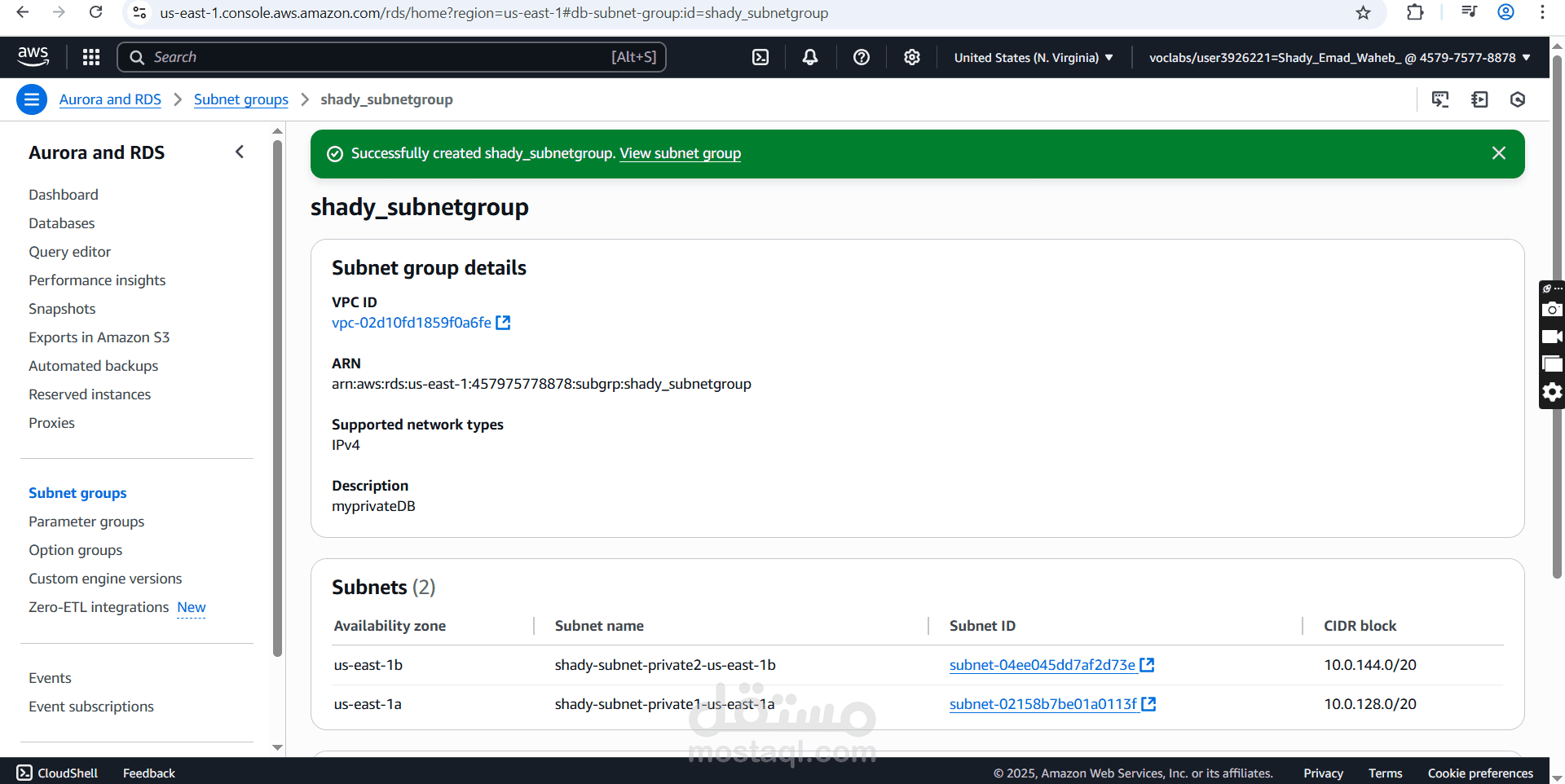The height and width of the screenshot is (784, 1565).
Task: View site information icon in address bar
Action: [139, 13]
